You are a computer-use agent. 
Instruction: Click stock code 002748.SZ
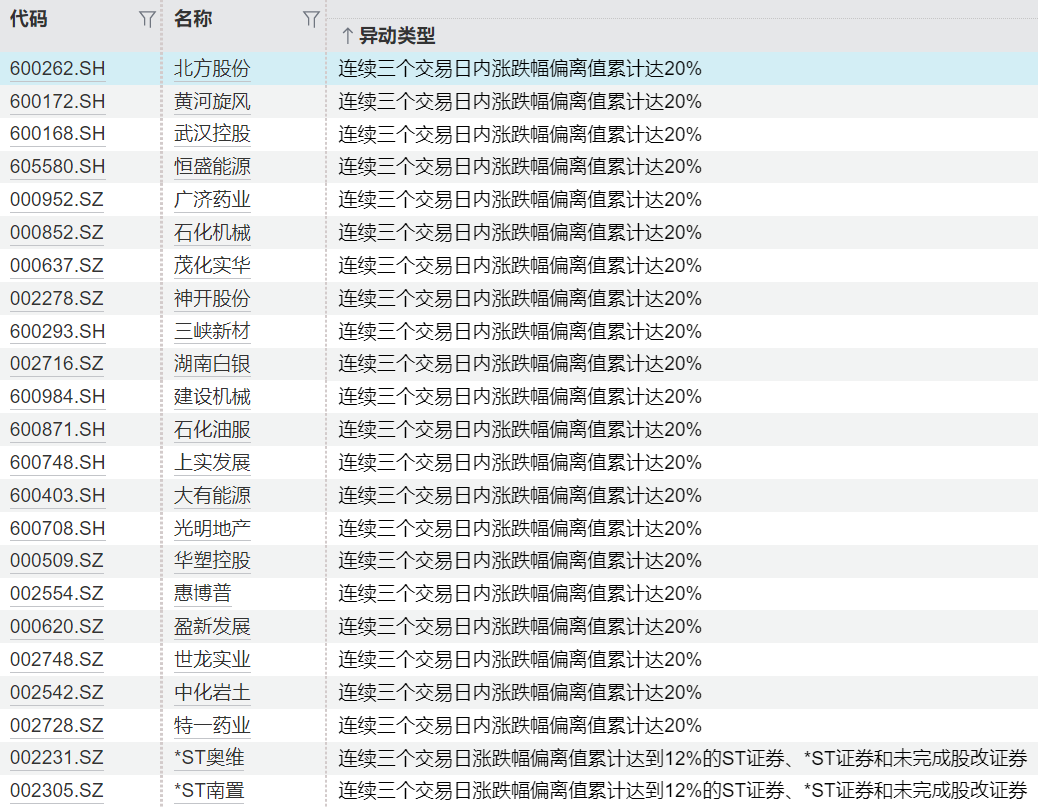[x=56, y=659]
